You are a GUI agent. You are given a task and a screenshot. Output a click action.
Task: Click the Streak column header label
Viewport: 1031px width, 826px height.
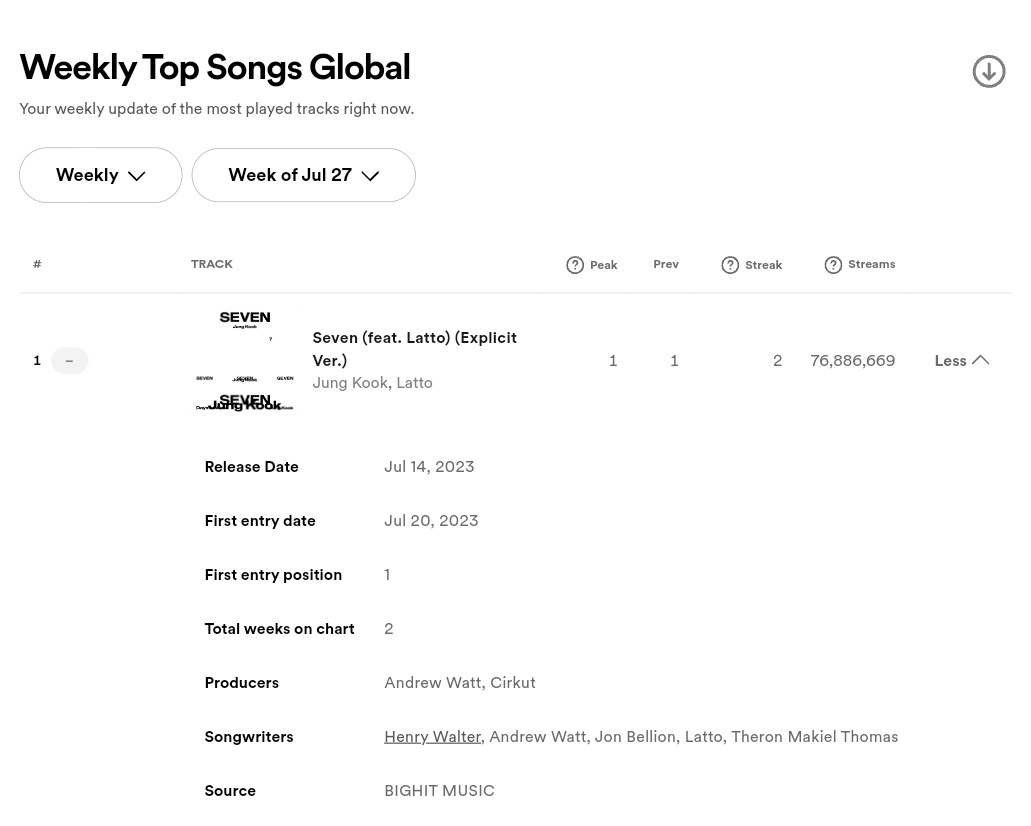763,265
